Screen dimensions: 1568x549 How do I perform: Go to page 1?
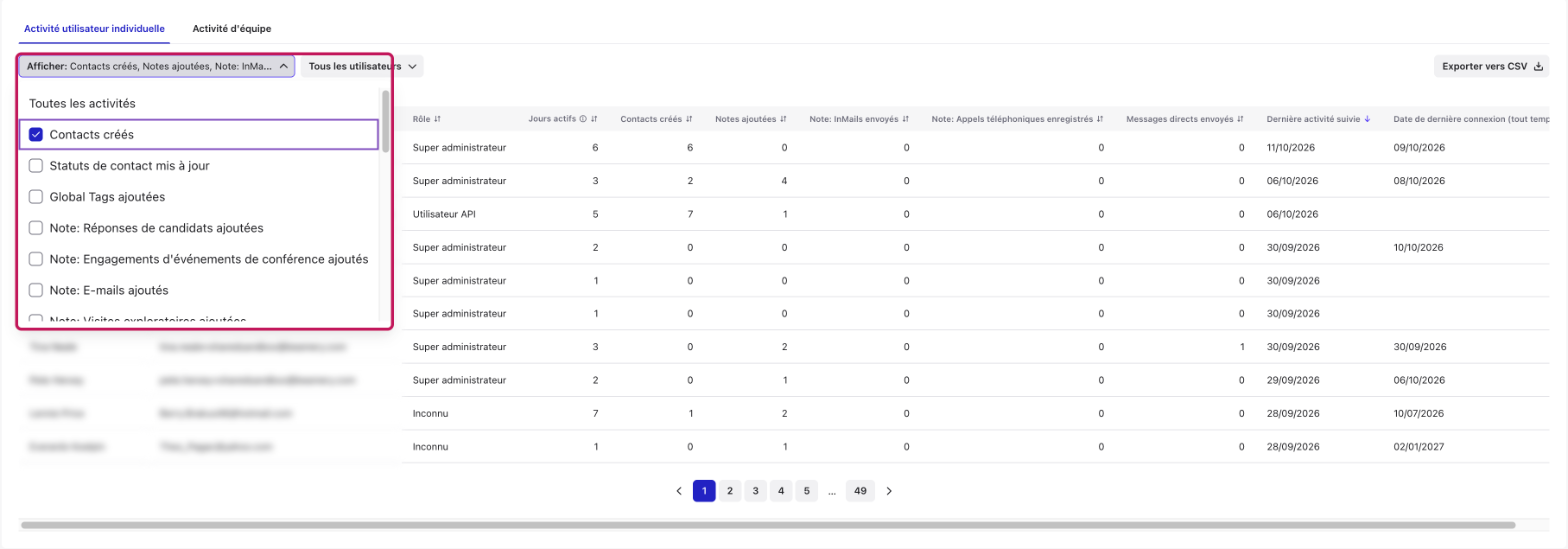[704, 491]
